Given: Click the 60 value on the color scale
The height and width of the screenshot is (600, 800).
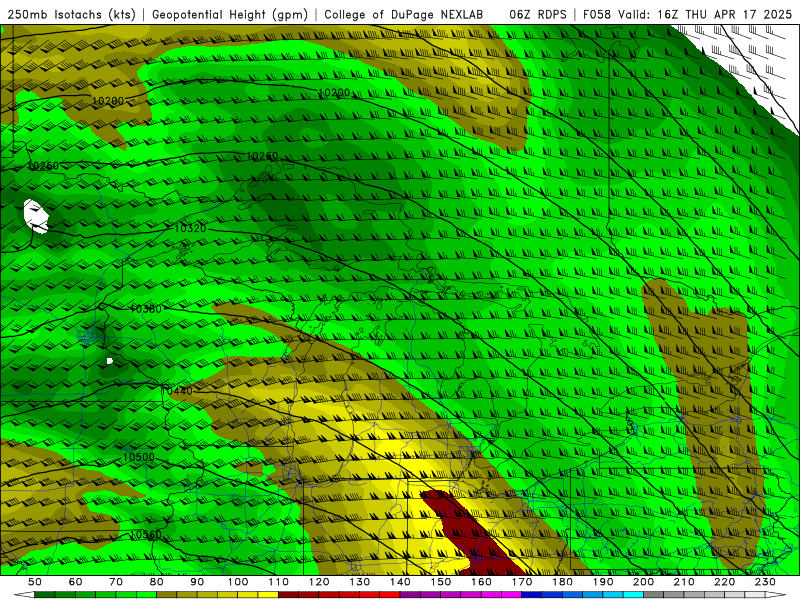Looking at the screenshot, I should tap(75, 582).
